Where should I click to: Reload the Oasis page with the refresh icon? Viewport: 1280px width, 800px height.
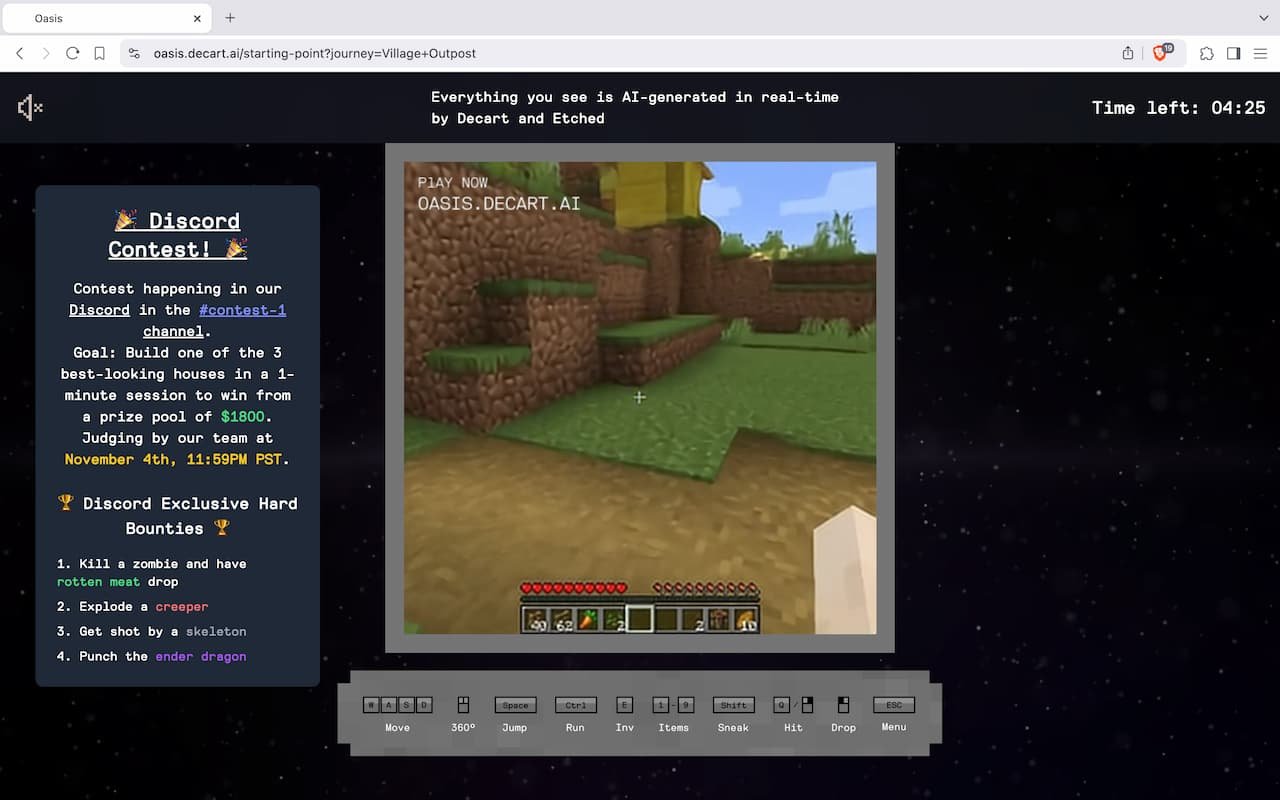click(72, 53)
